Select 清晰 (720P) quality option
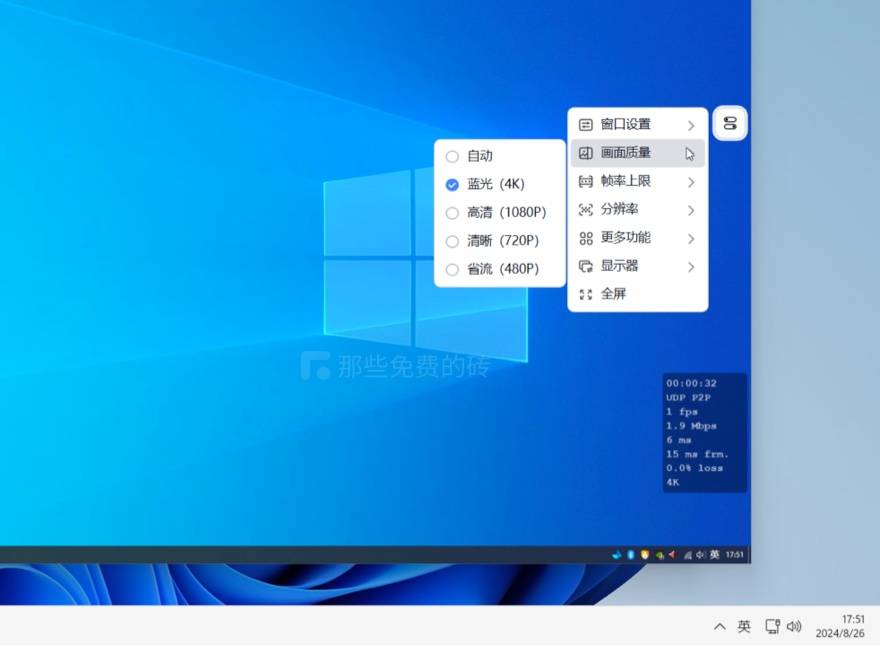The image size is (880, 646). click(x=499, y=241)
